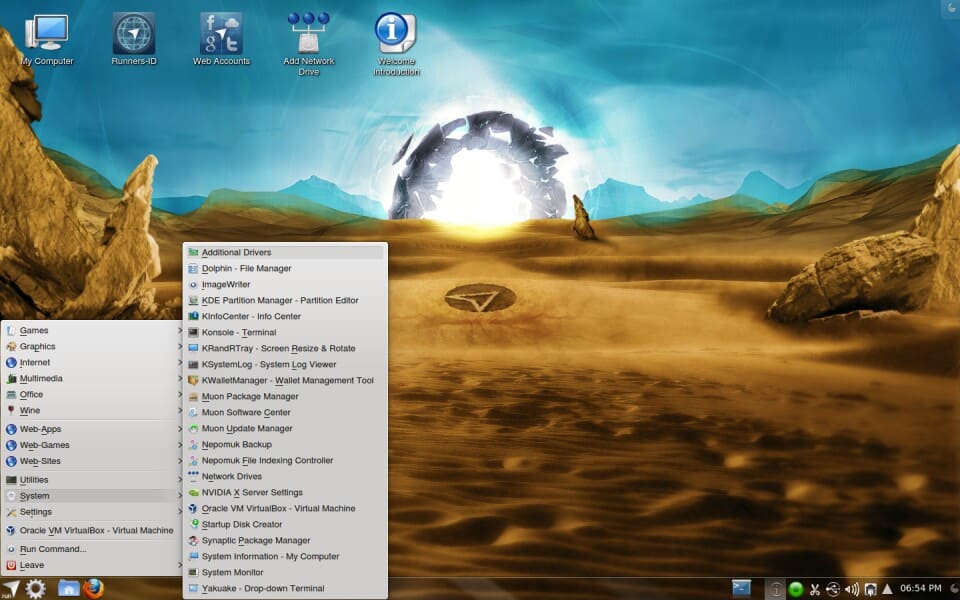Expand Multimedia submenu

click(x=94, y=378)
